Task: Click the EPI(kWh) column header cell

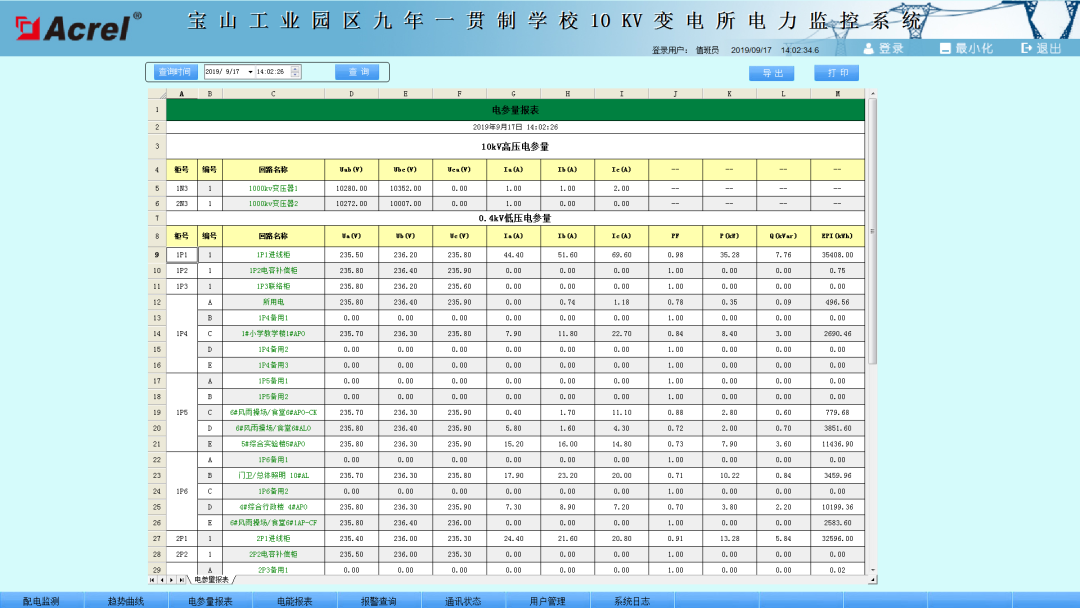Action: [838, 236]
